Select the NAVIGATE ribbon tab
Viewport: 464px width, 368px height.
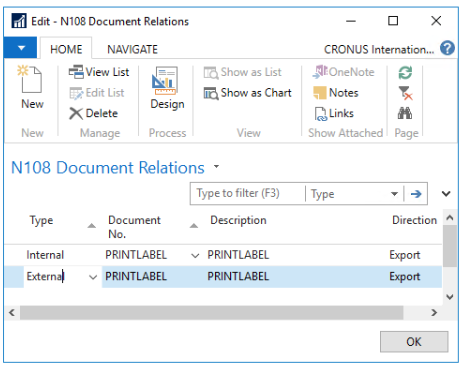pos(132,49)
